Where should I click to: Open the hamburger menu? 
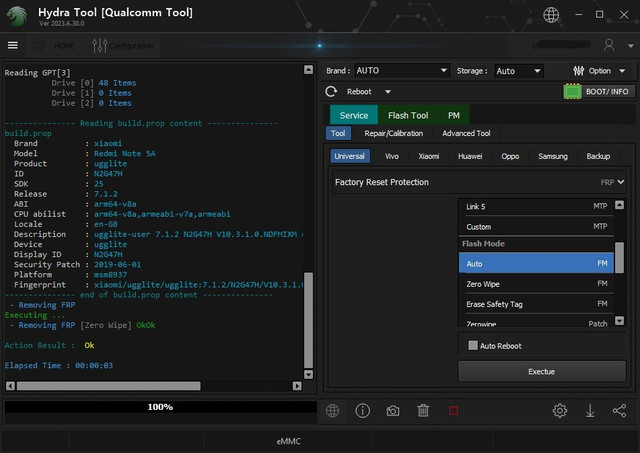pyautogui.click(x=13, y=45)
